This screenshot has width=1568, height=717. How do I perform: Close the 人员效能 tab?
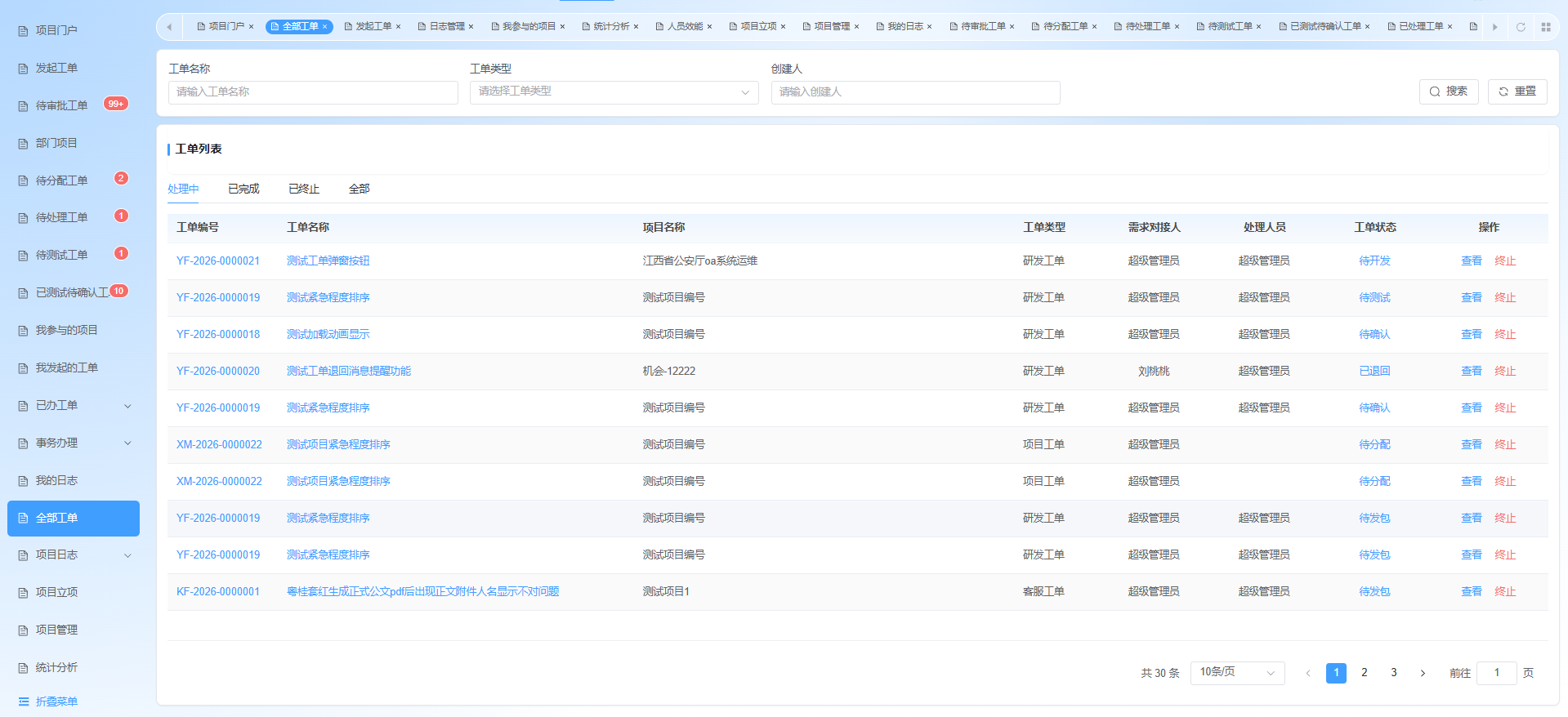point(709,27)
